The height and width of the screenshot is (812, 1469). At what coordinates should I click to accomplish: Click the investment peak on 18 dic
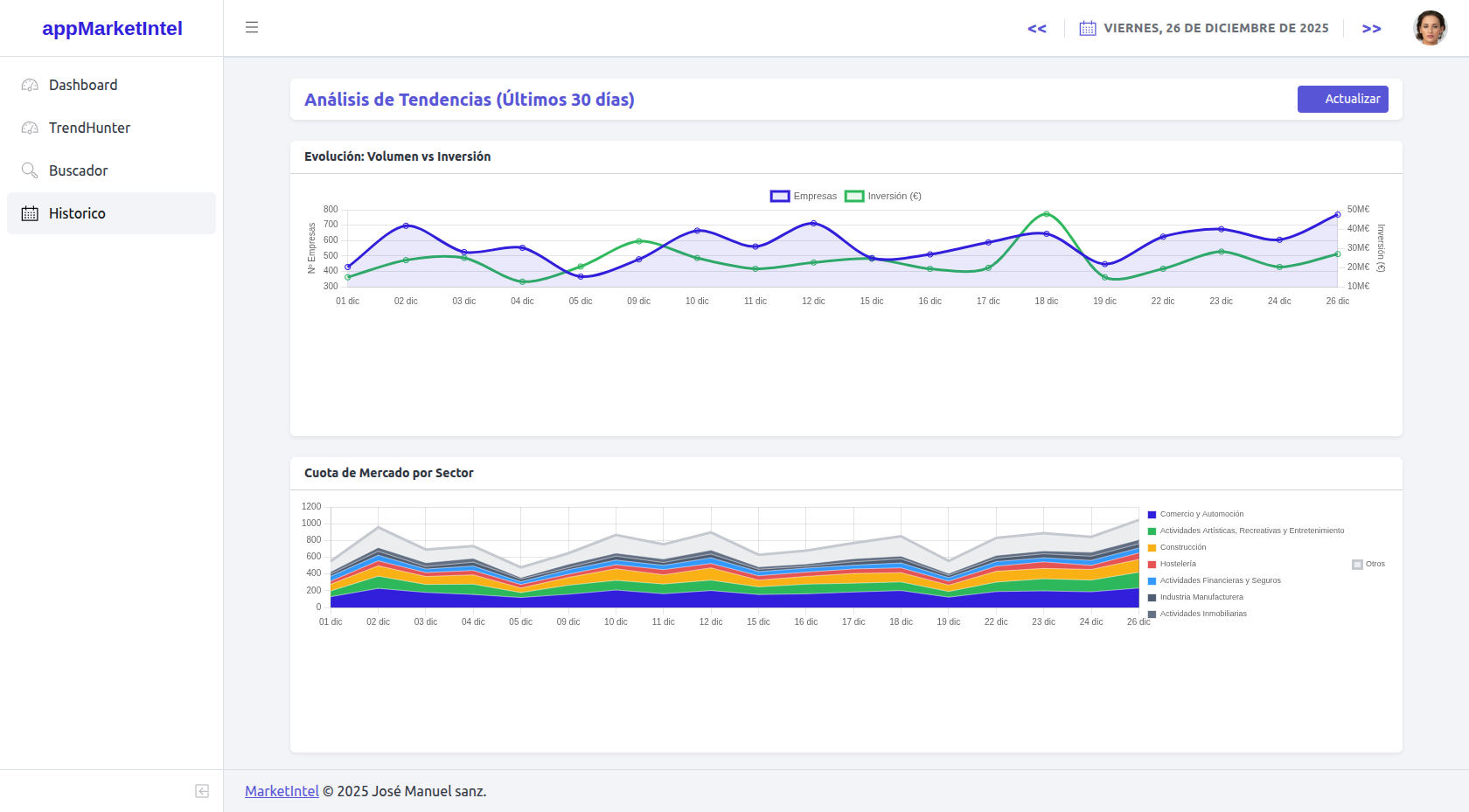coord(1046,212)
